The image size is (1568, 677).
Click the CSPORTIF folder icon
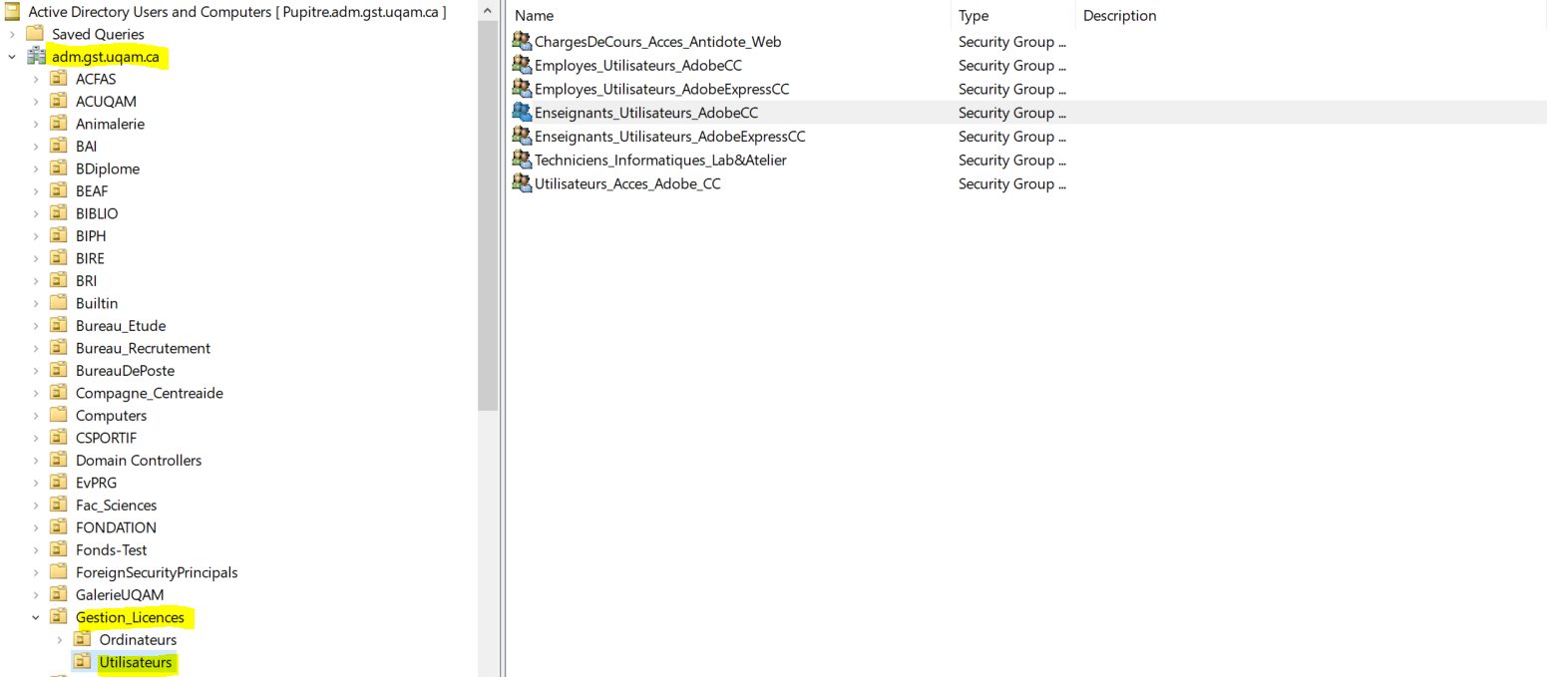tap(59, 437)
